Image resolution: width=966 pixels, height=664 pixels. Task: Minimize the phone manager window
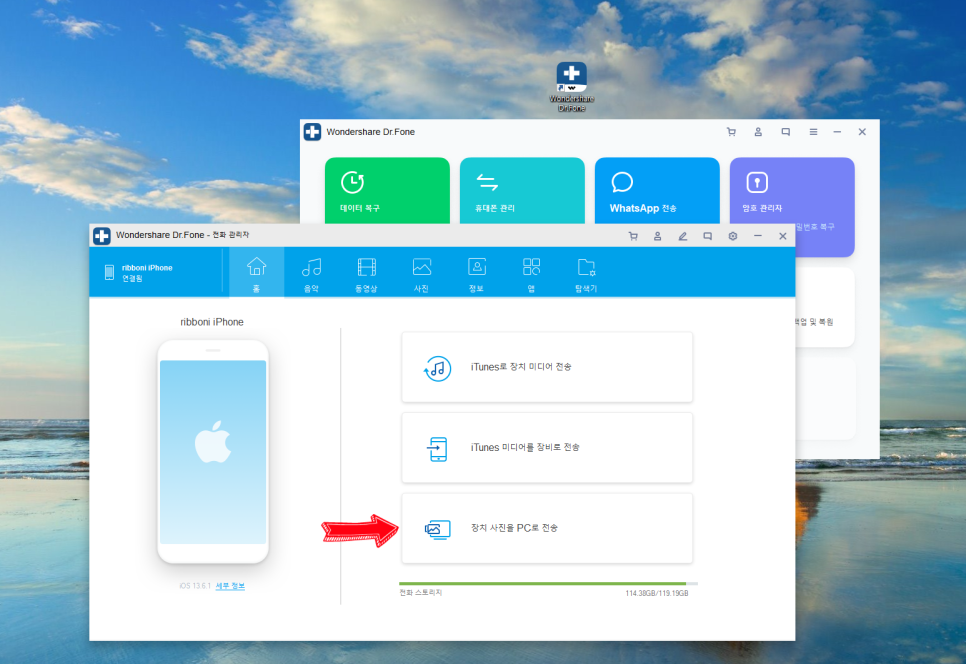[x=758, y=236]
